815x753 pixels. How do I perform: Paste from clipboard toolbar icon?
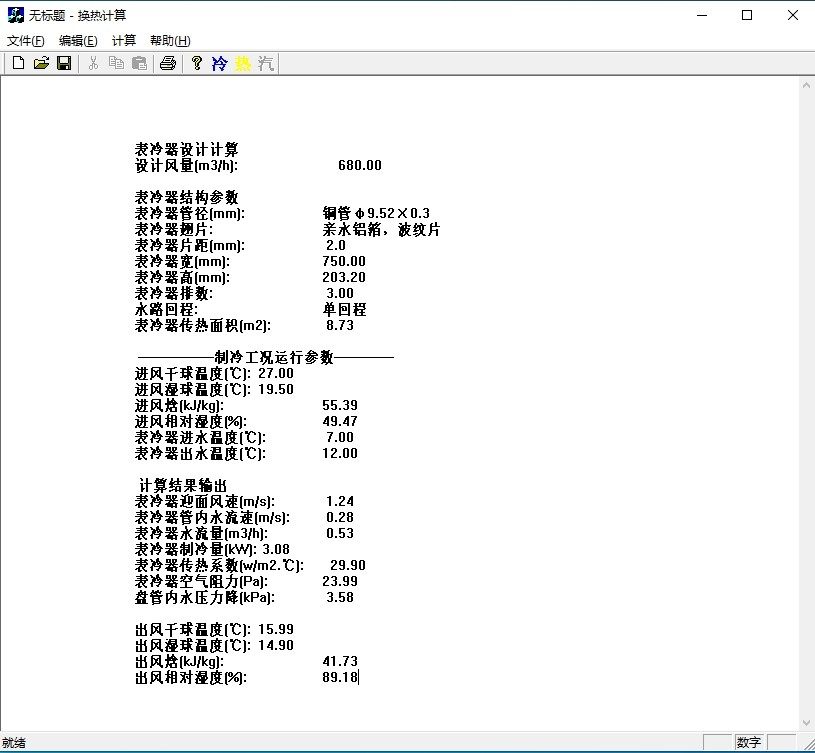[139, 63]
